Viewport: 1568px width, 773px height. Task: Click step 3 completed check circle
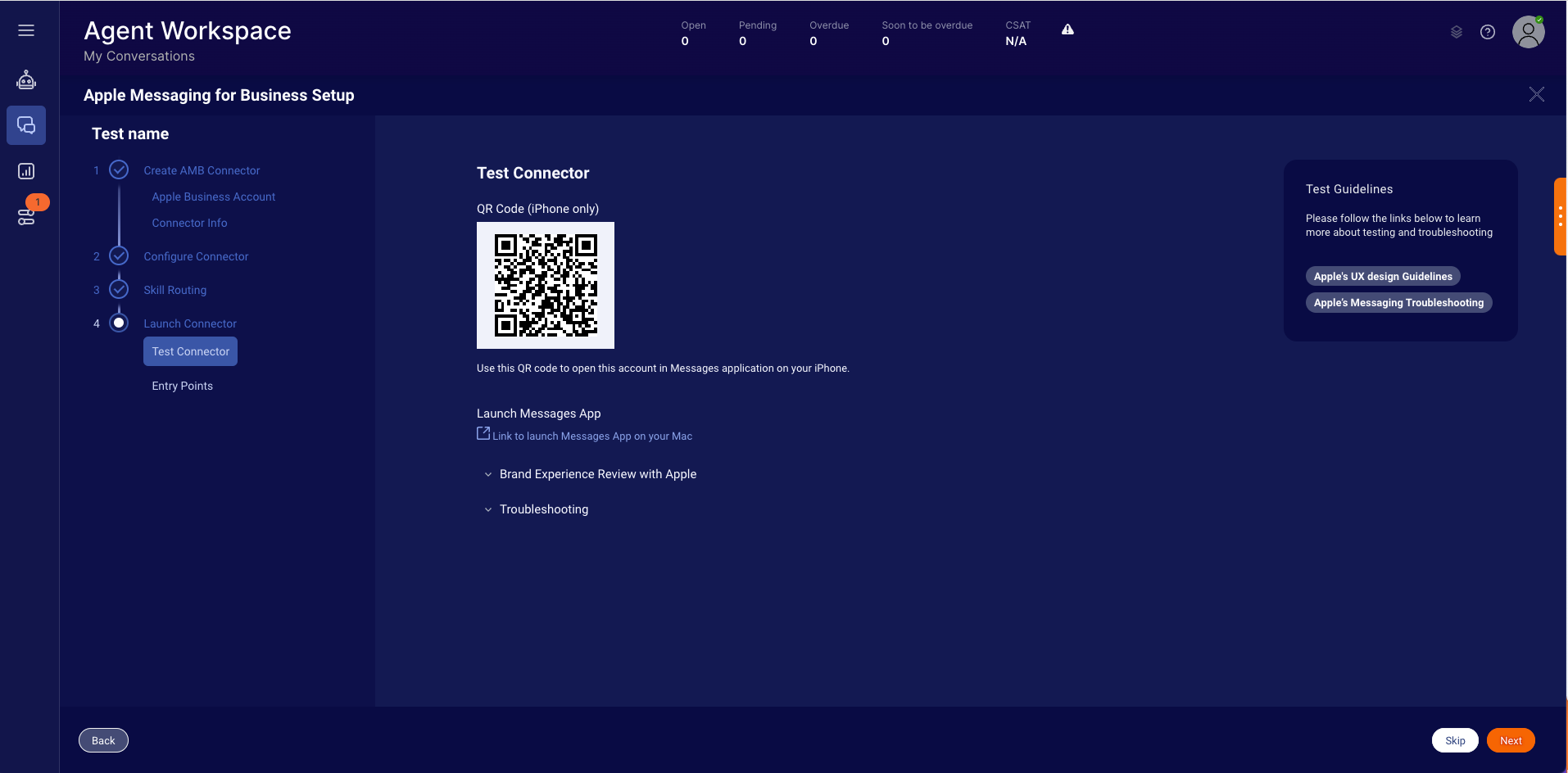click(119, 289)
